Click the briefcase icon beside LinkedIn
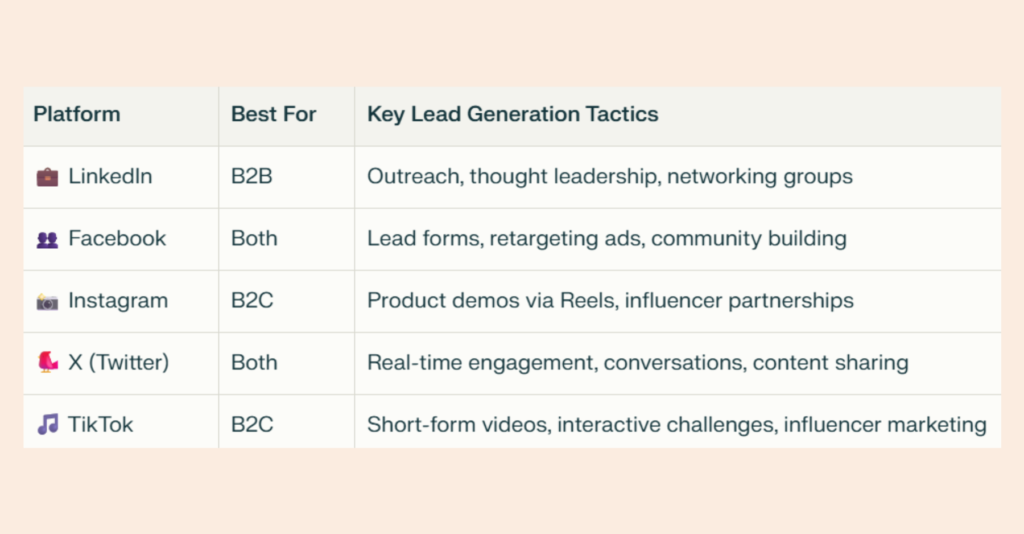 click(47, 177)
